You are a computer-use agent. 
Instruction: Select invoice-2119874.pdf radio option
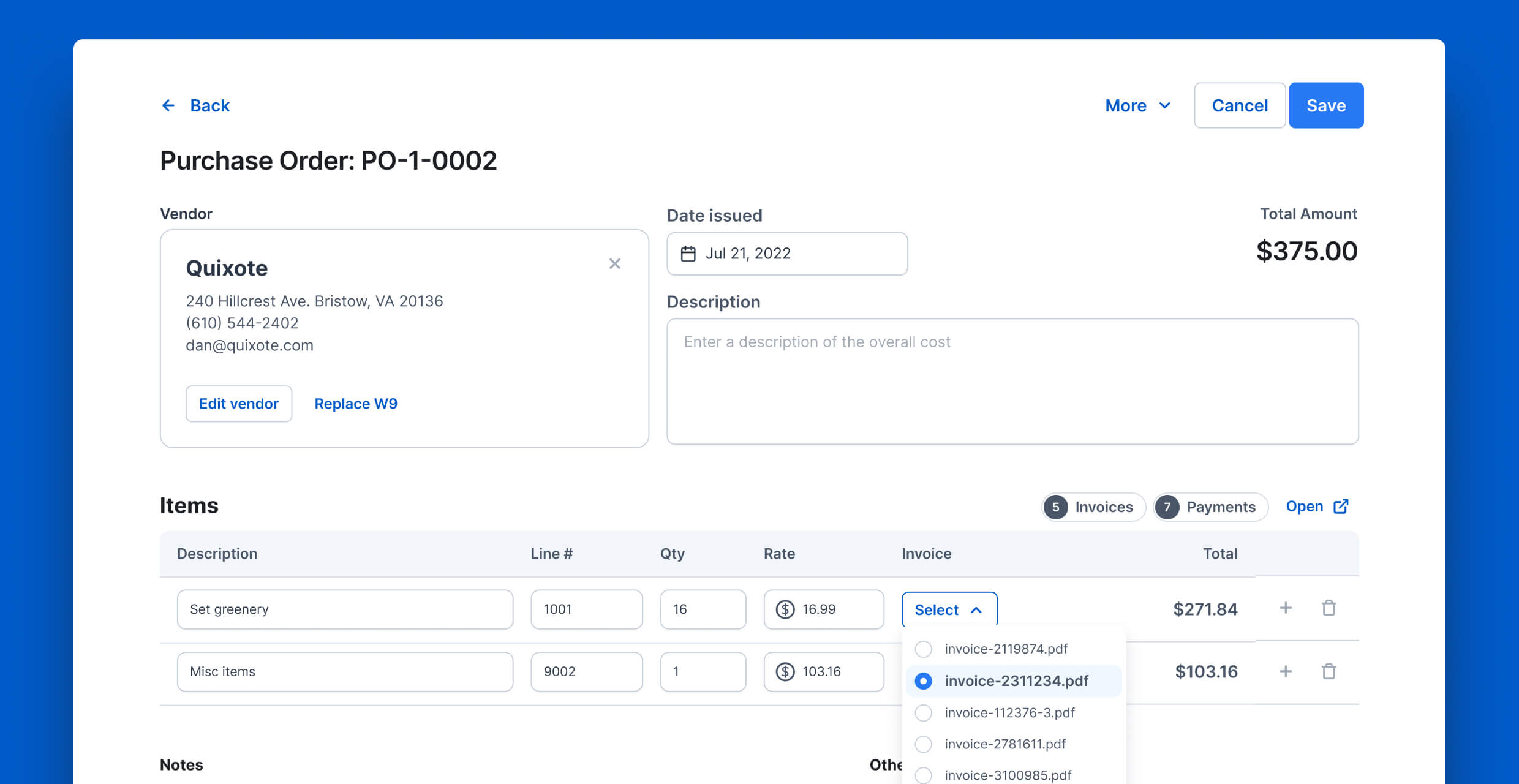(x=923, y=649)
